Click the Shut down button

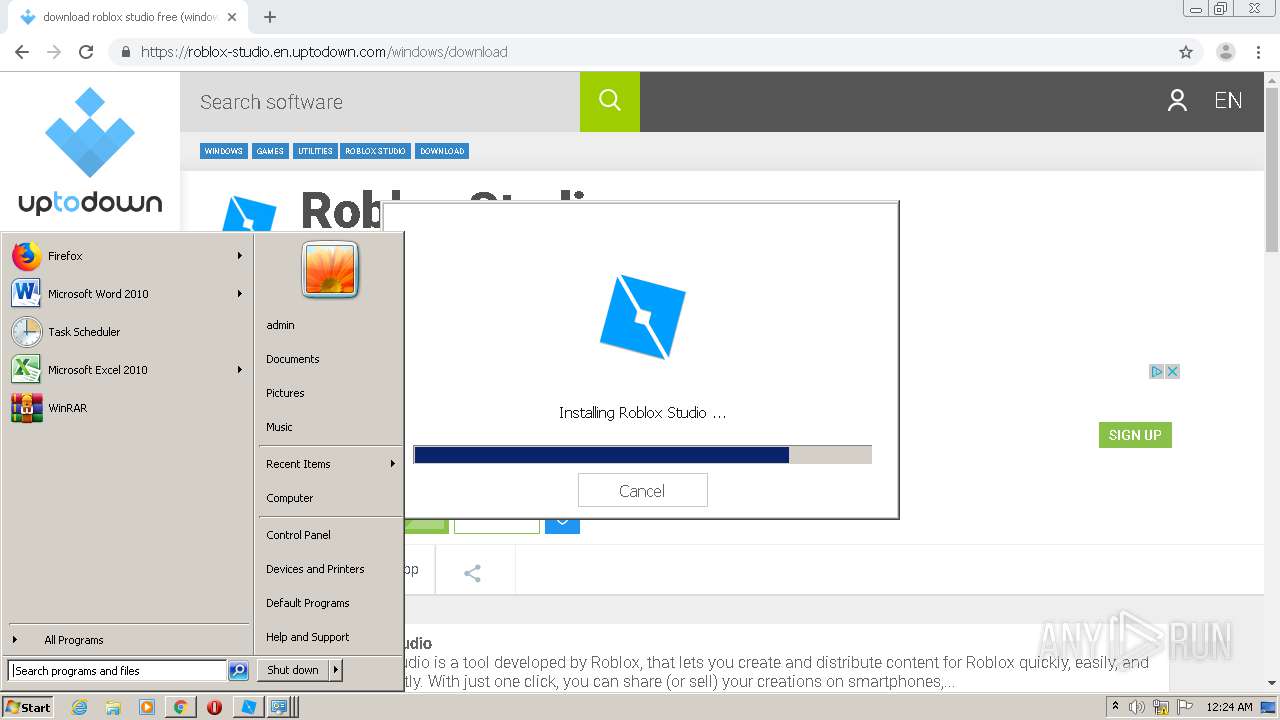point(293,670)
